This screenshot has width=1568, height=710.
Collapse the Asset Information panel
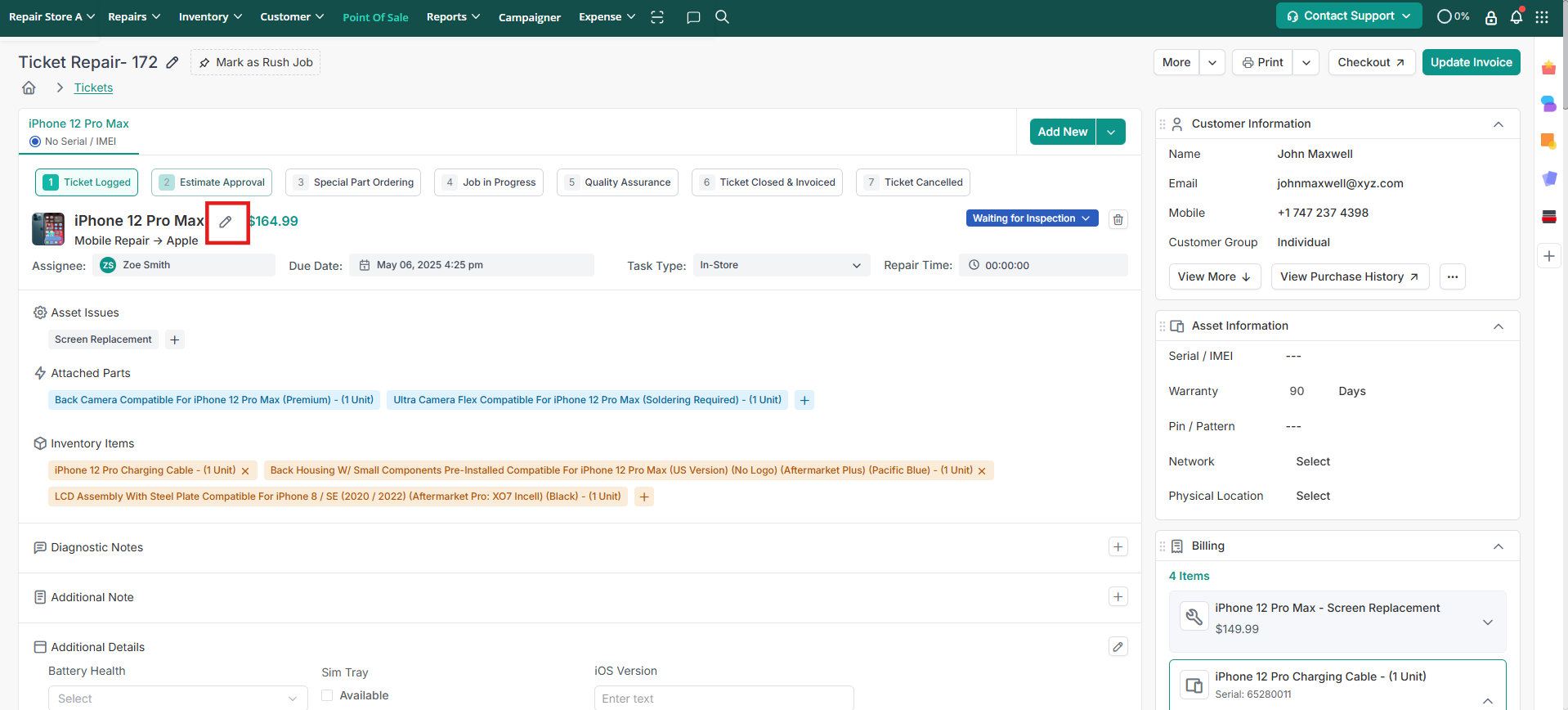(x=1499, y=326)
